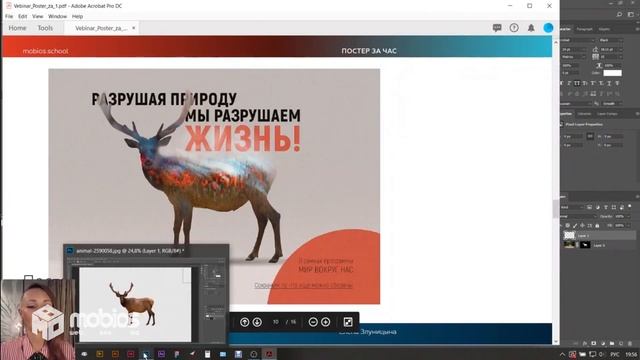Select the black layer mask thumbnail

point(585,245)
